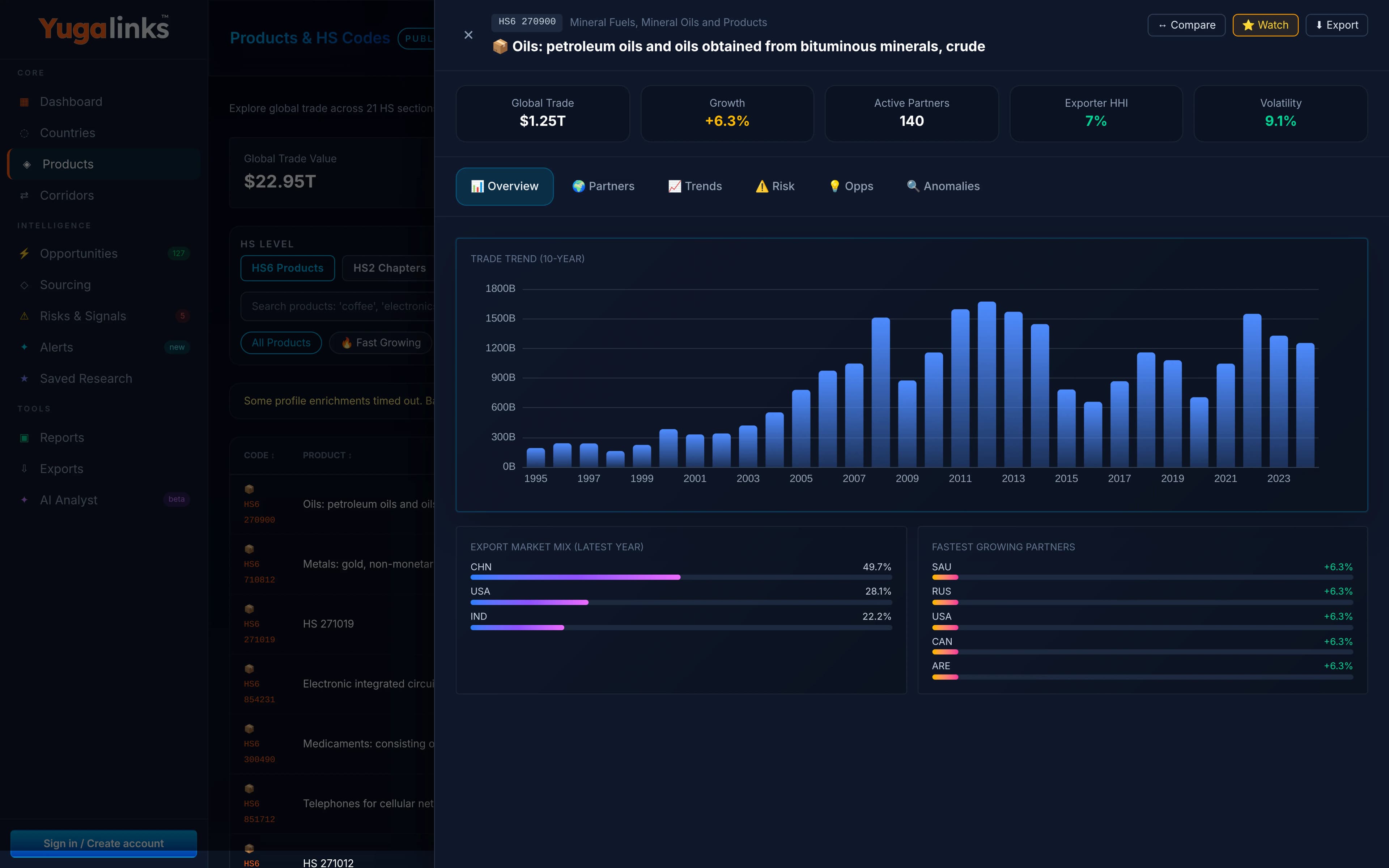
Task: Click the Sourcing diamond icon
Action: coord(24,285)
